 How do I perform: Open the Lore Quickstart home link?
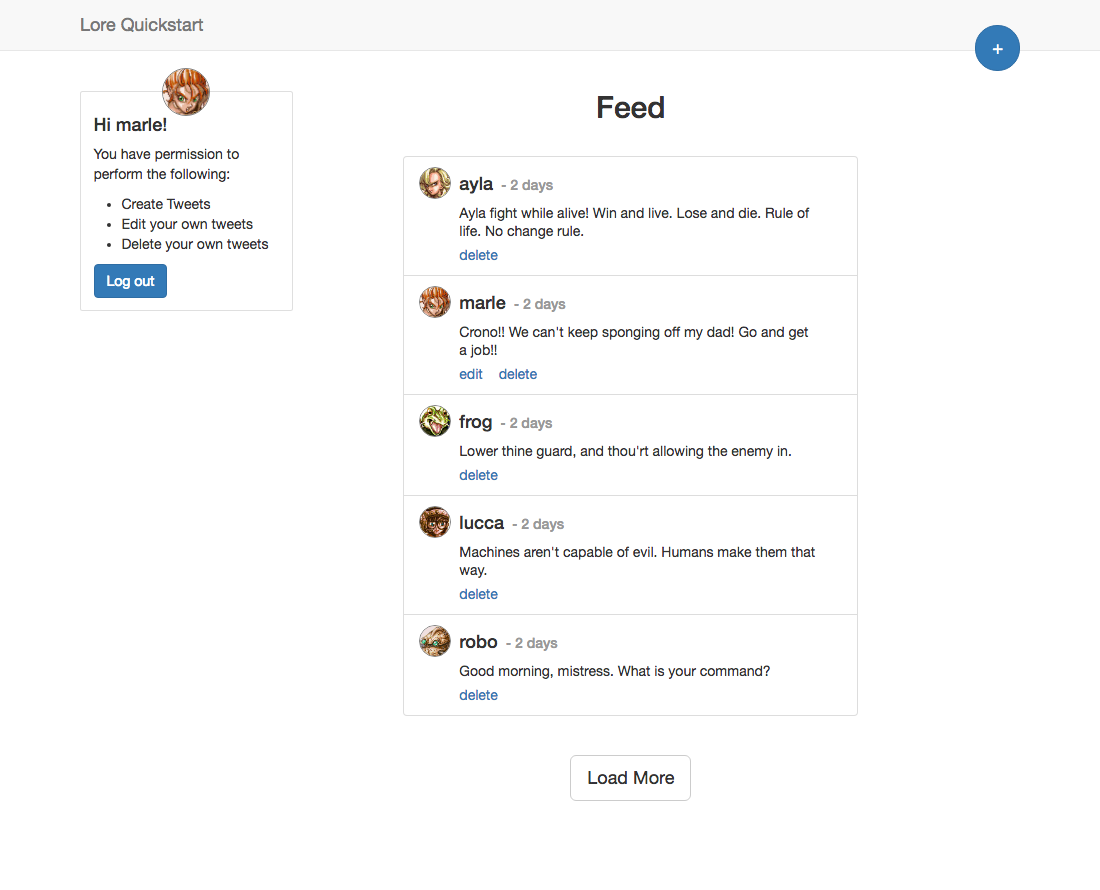coord(142,25)
